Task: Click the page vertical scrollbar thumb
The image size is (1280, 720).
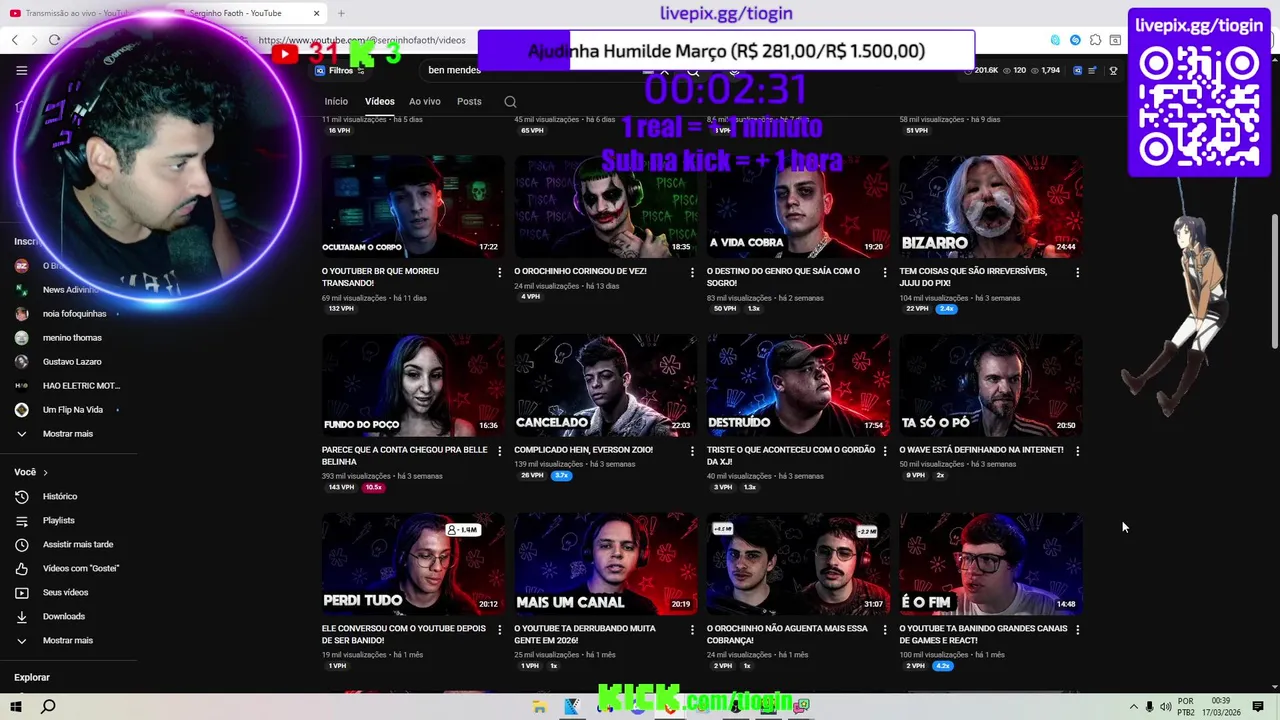Action: click(x=1274, y=280)
